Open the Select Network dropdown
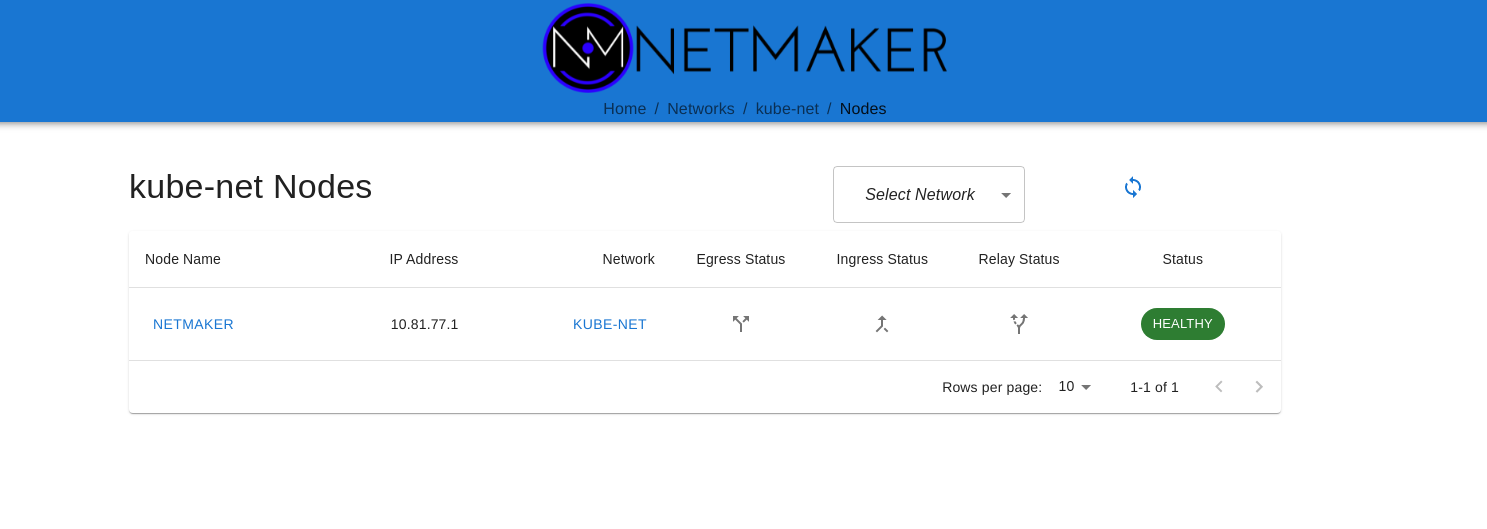Screen dimensions: 1487x529 [928, 195]
